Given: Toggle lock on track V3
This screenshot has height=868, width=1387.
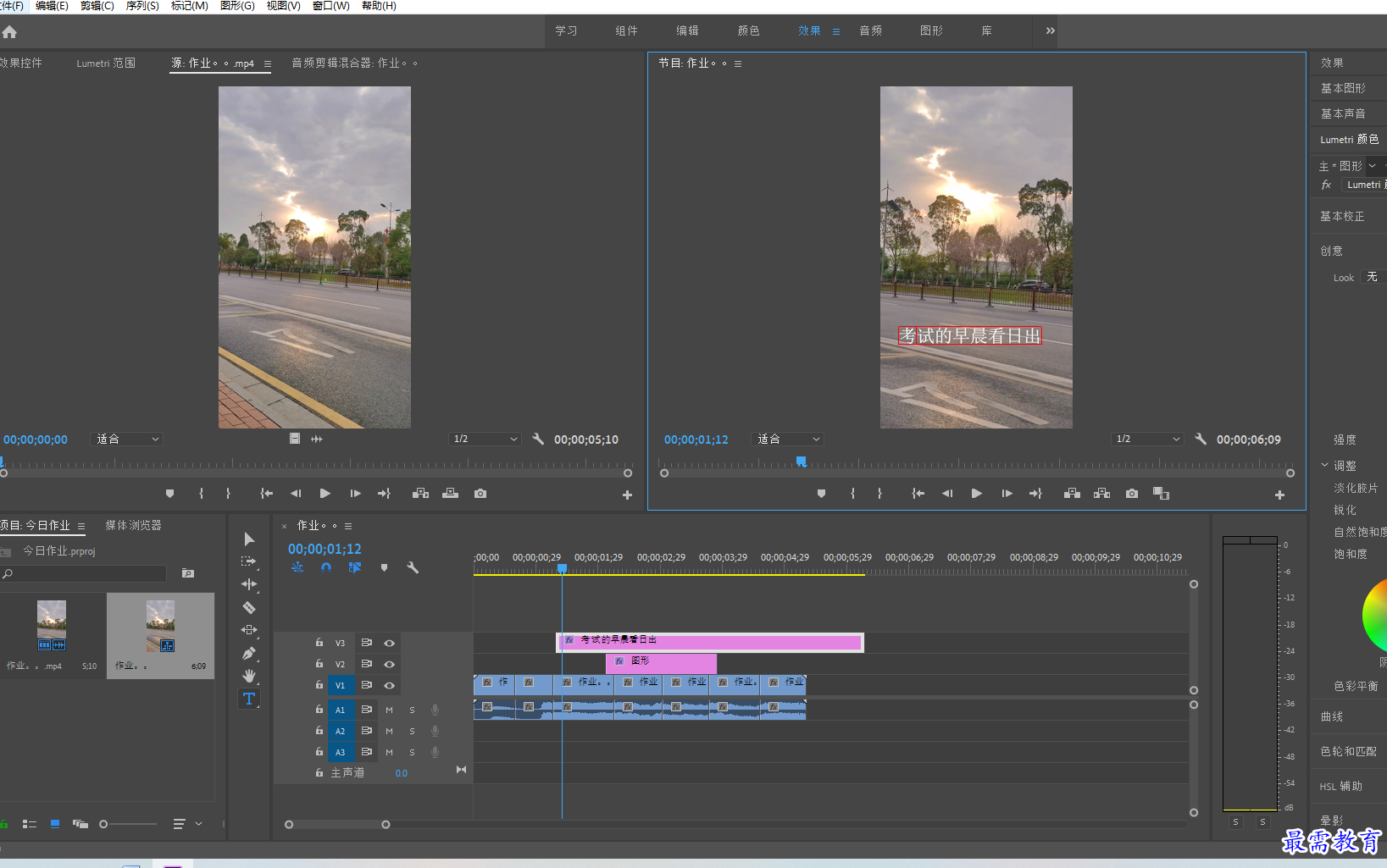Looking at the screenshot, I should (x=319, y=643).
